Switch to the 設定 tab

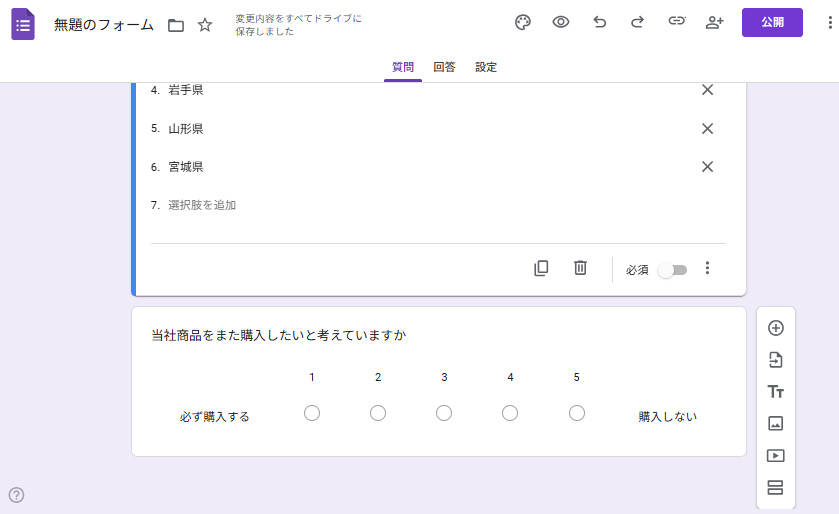[x=486, y=67]
